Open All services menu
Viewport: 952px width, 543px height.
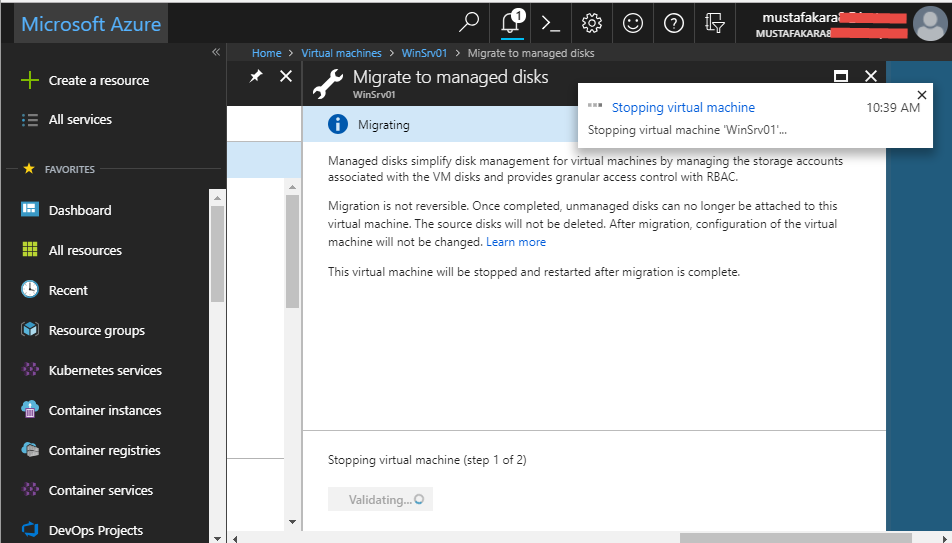[x=80, y=120]
